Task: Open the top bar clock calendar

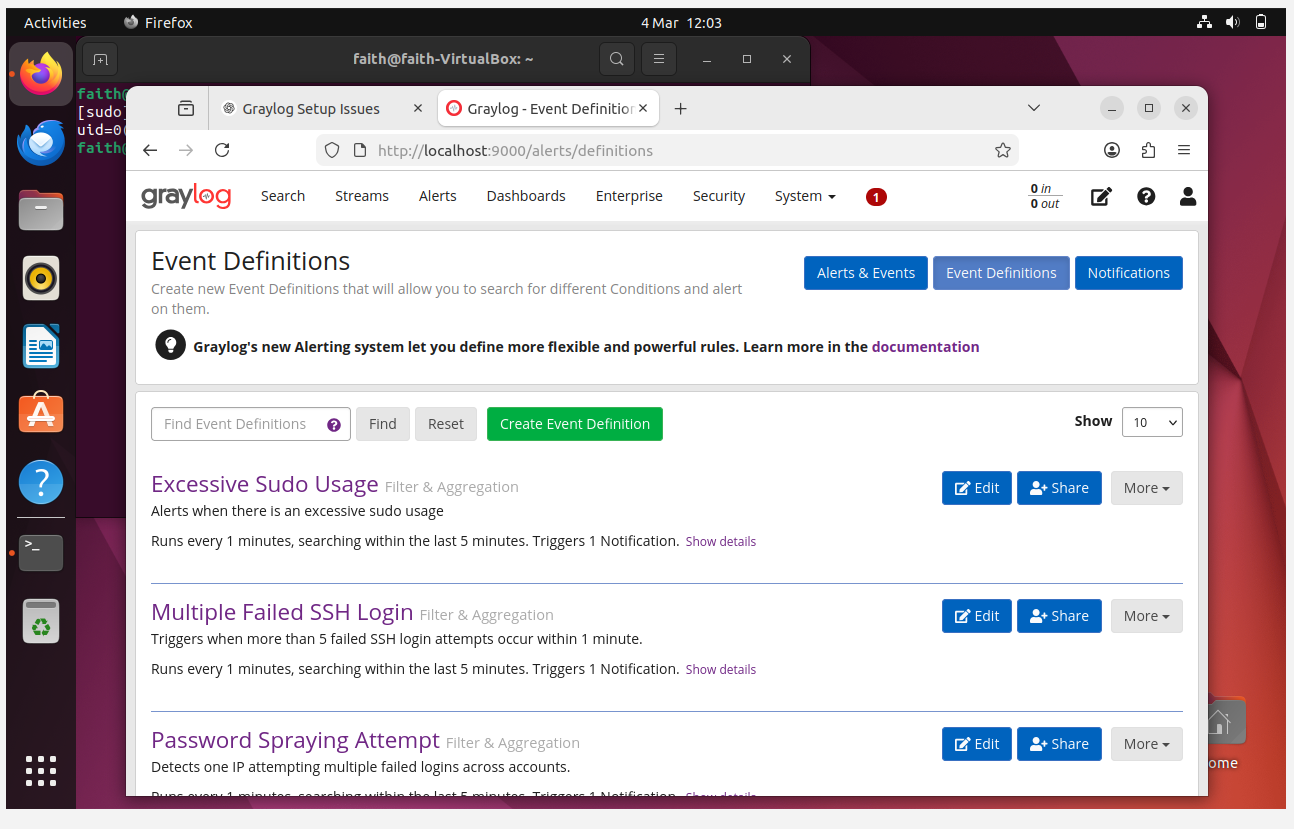Action: (681, 22)
